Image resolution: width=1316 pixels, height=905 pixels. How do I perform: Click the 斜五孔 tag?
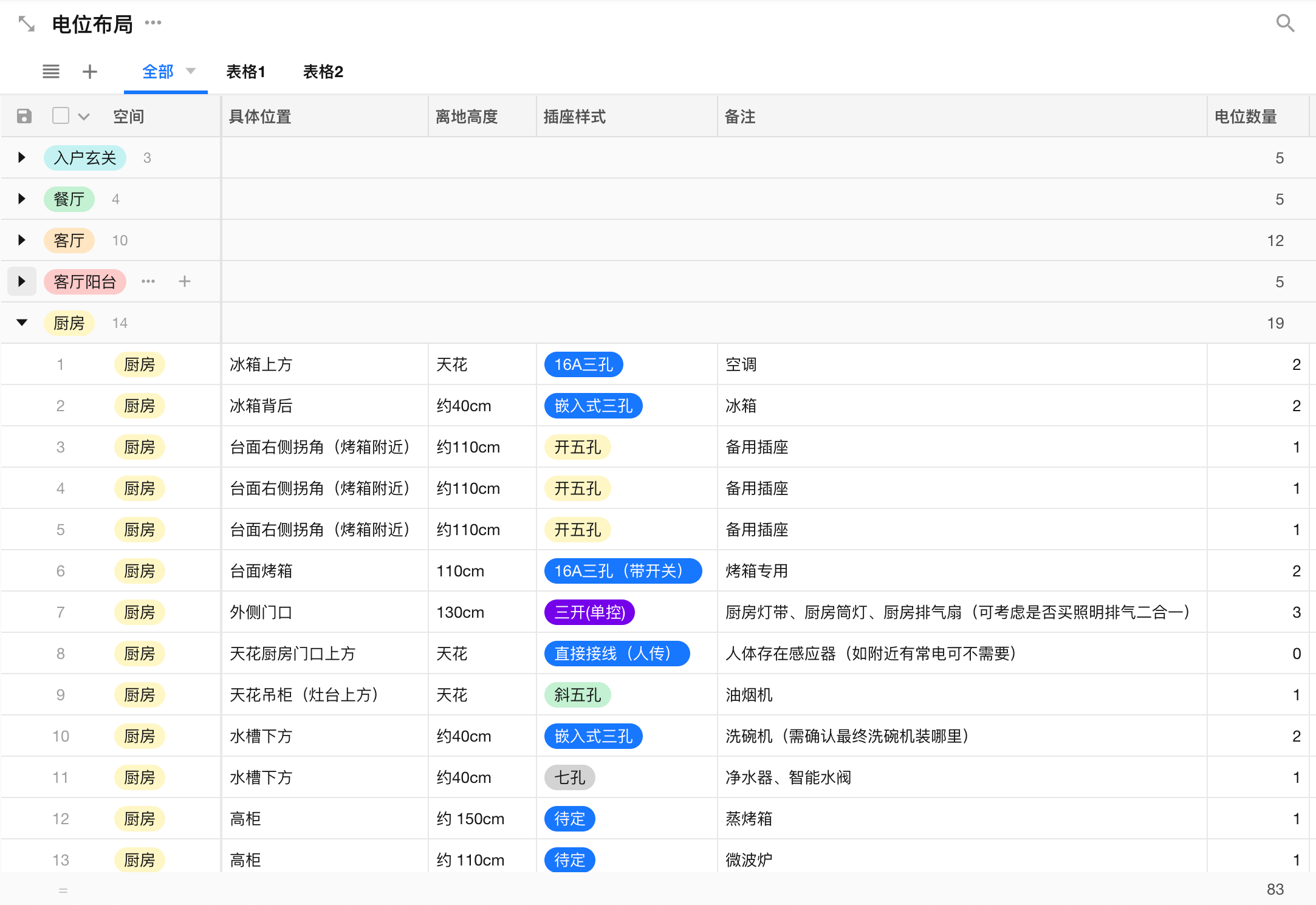(577, 695)
